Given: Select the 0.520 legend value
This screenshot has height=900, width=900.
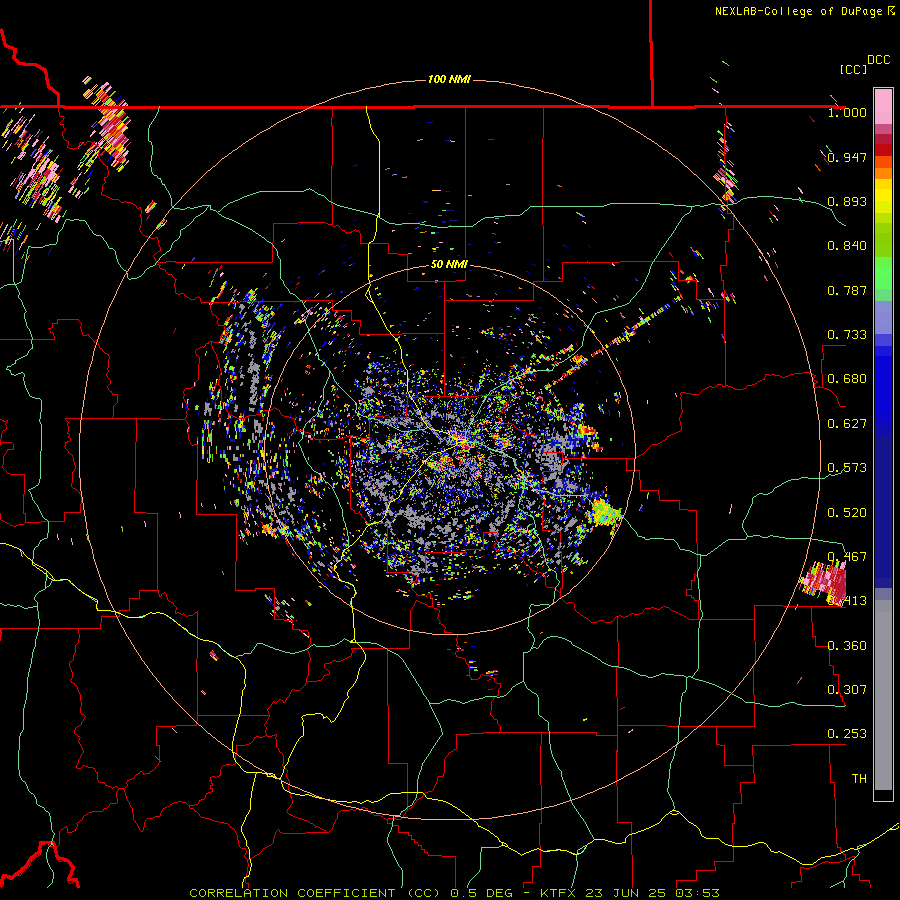Looking at the screenshot, I should pos(847,513).
